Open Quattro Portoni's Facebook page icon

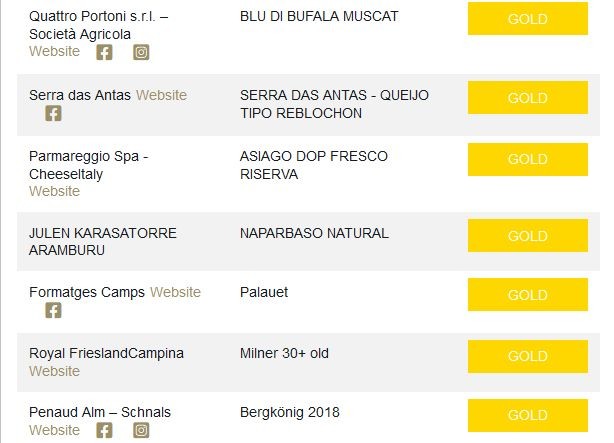[104, 52]
